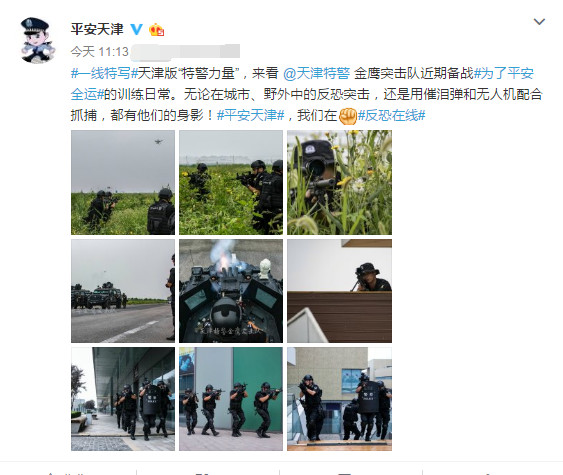View the rooftop sniper with hat photo
Screen dimensions: 563x475
339,291
